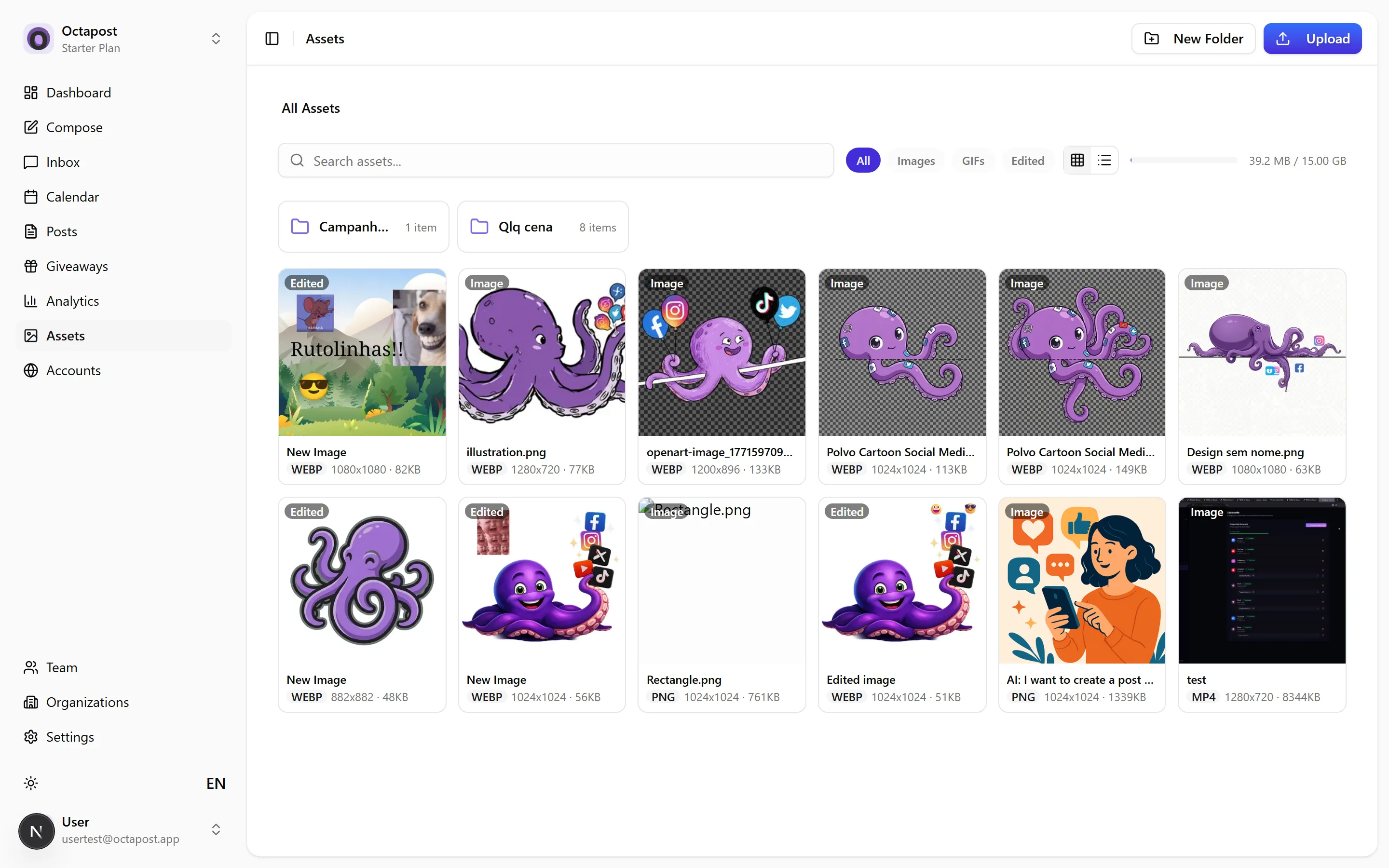Click usertest@octapost.app email text
The width and height of the screenshot is (1389, 868).
(x=121, y=839)
